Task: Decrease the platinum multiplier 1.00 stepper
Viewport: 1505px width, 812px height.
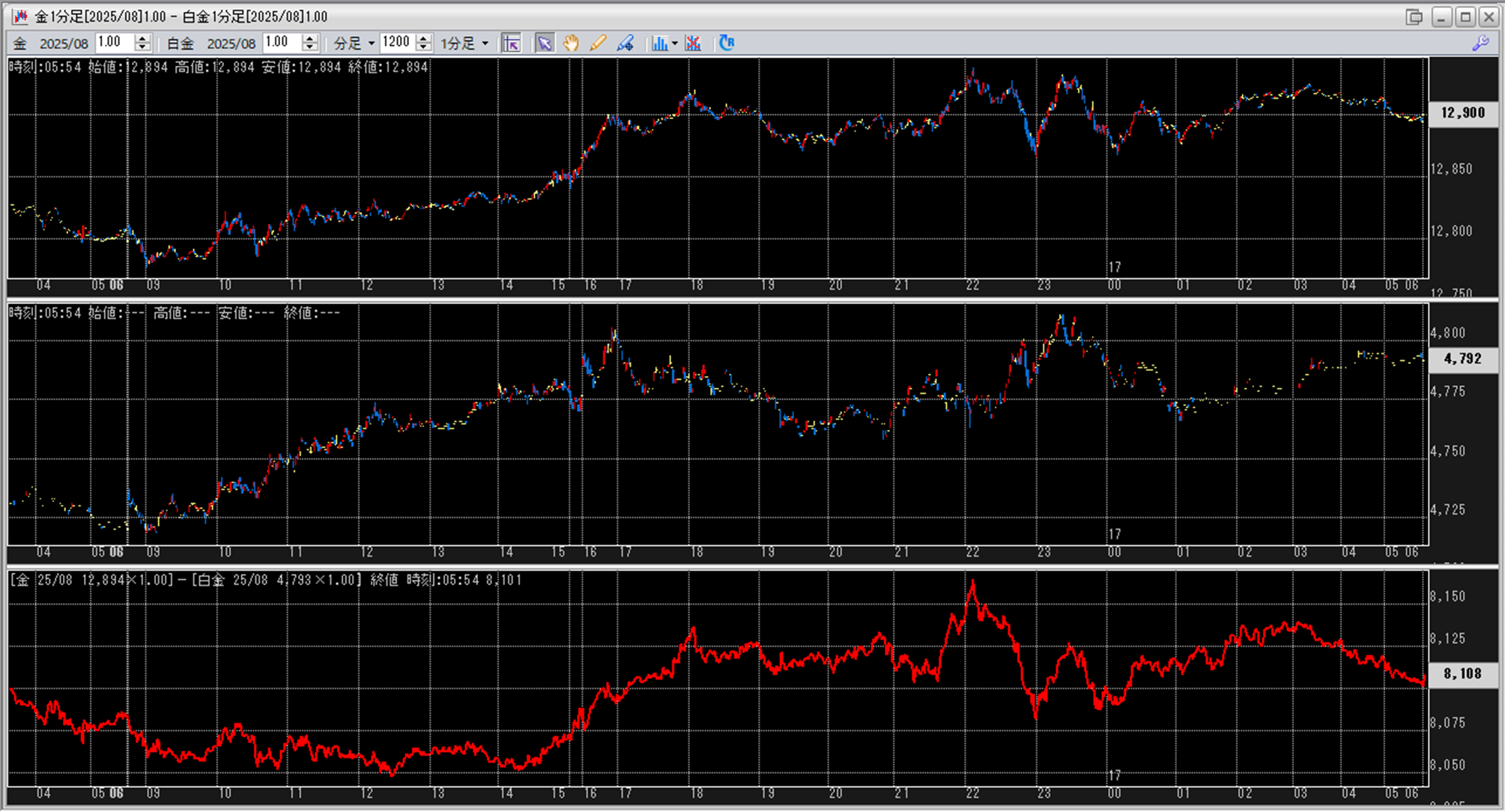Action: pyautogui.click(x=310, y=47)
